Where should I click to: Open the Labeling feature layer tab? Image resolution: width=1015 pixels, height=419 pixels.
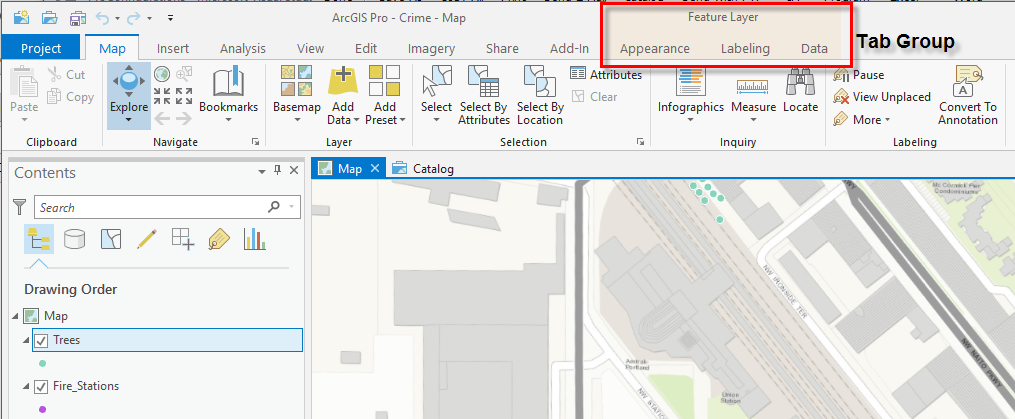click(745, 49)
